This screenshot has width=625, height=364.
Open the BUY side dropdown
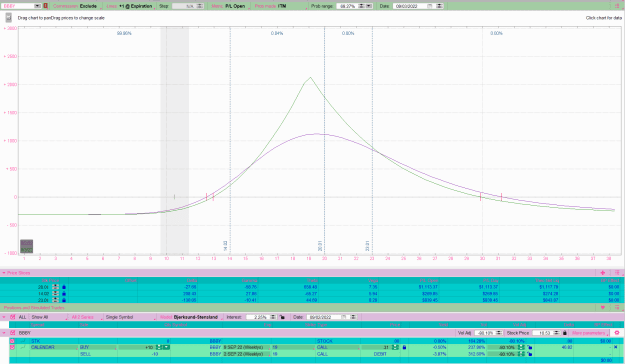click(97, 348)
